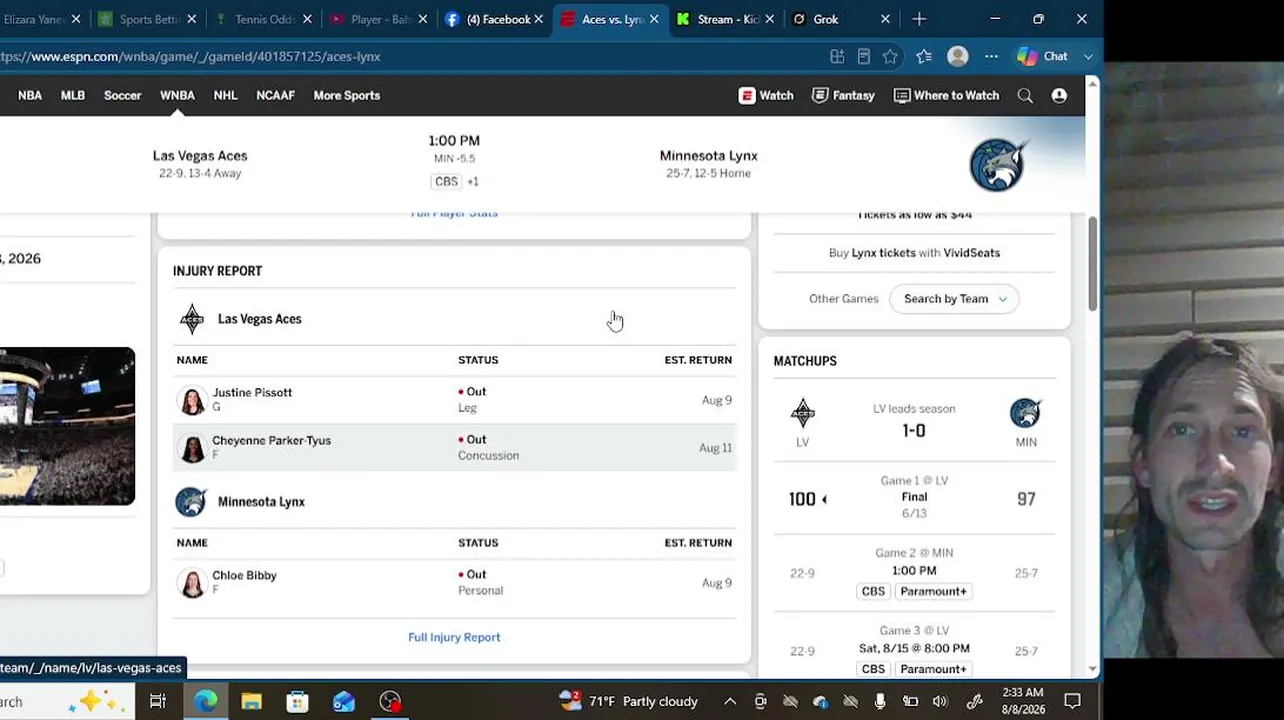The height and width of the screenshot is (720, 1284).
Task: Open the Full Injury Report link
Action: pos(454,638)
